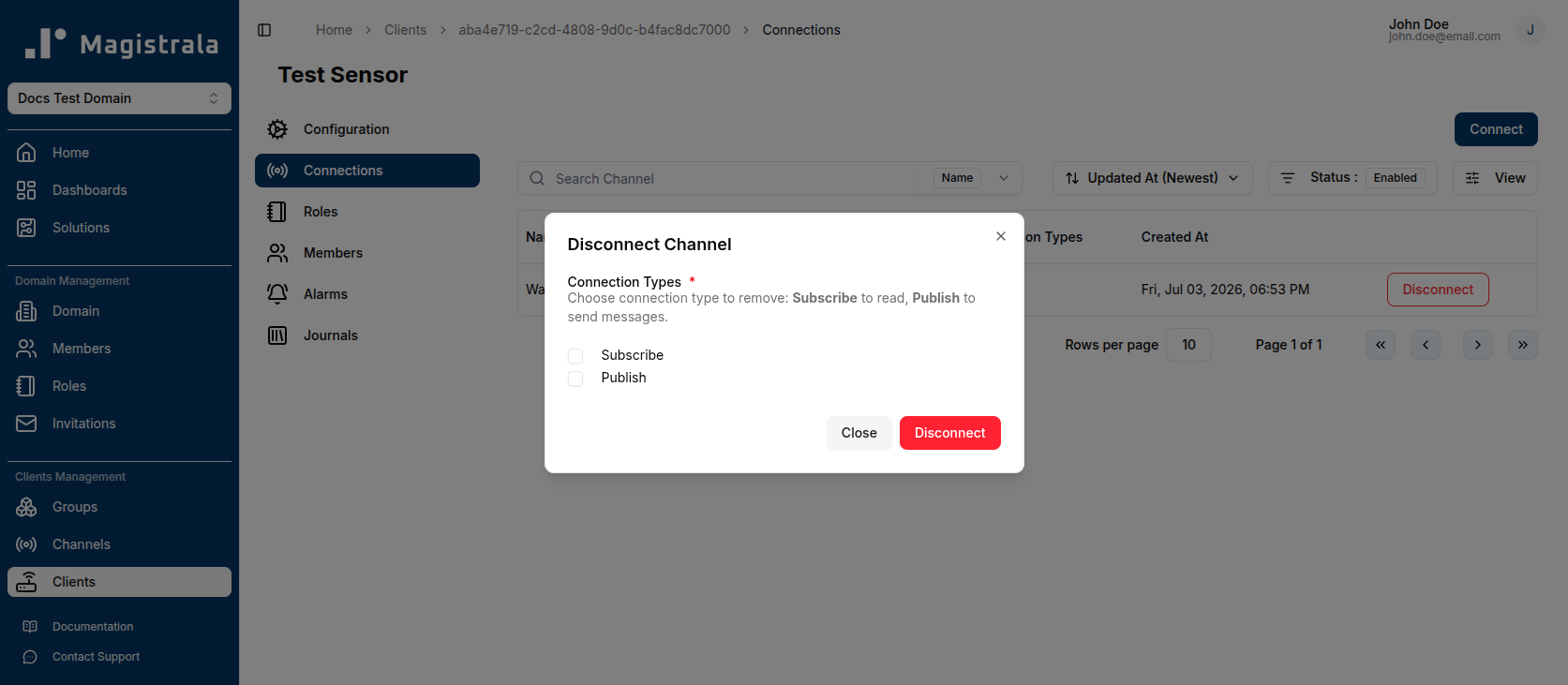This screenshot has width=1568, height=685.
Task: Check the Publish checkbox
Action: 575,379
